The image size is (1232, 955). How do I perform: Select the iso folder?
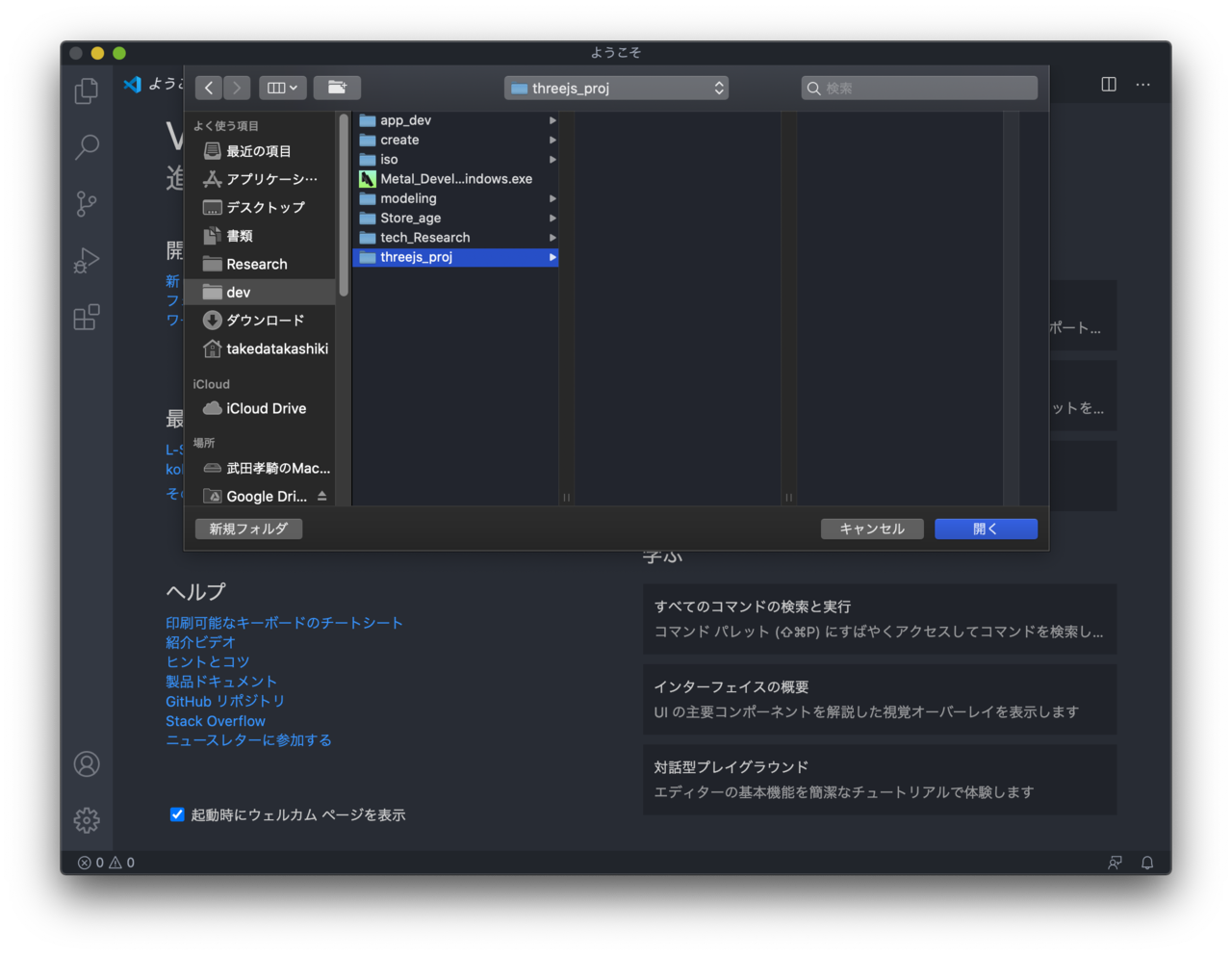point(455,159)
